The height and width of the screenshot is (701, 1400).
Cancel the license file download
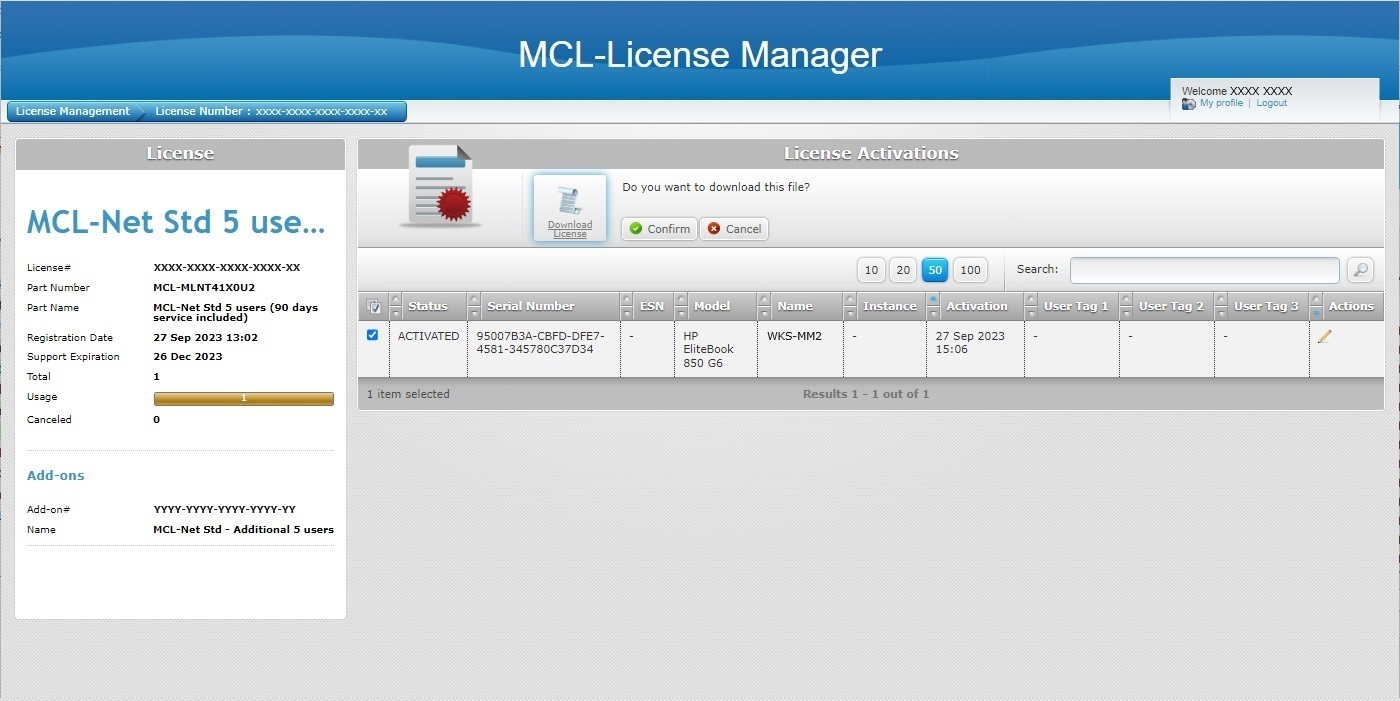click(x=734, y=229)
